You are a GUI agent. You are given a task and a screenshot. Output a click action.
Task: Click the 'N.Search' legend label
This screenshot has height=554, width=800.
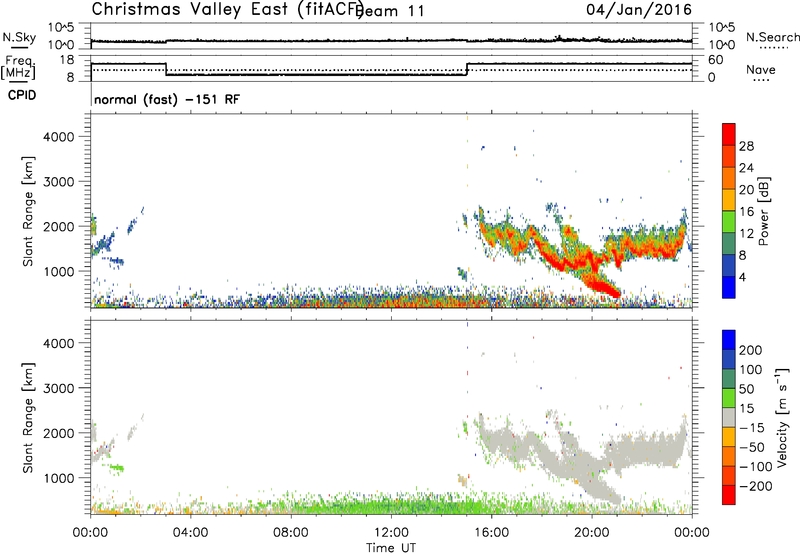(x=772, y=37)
